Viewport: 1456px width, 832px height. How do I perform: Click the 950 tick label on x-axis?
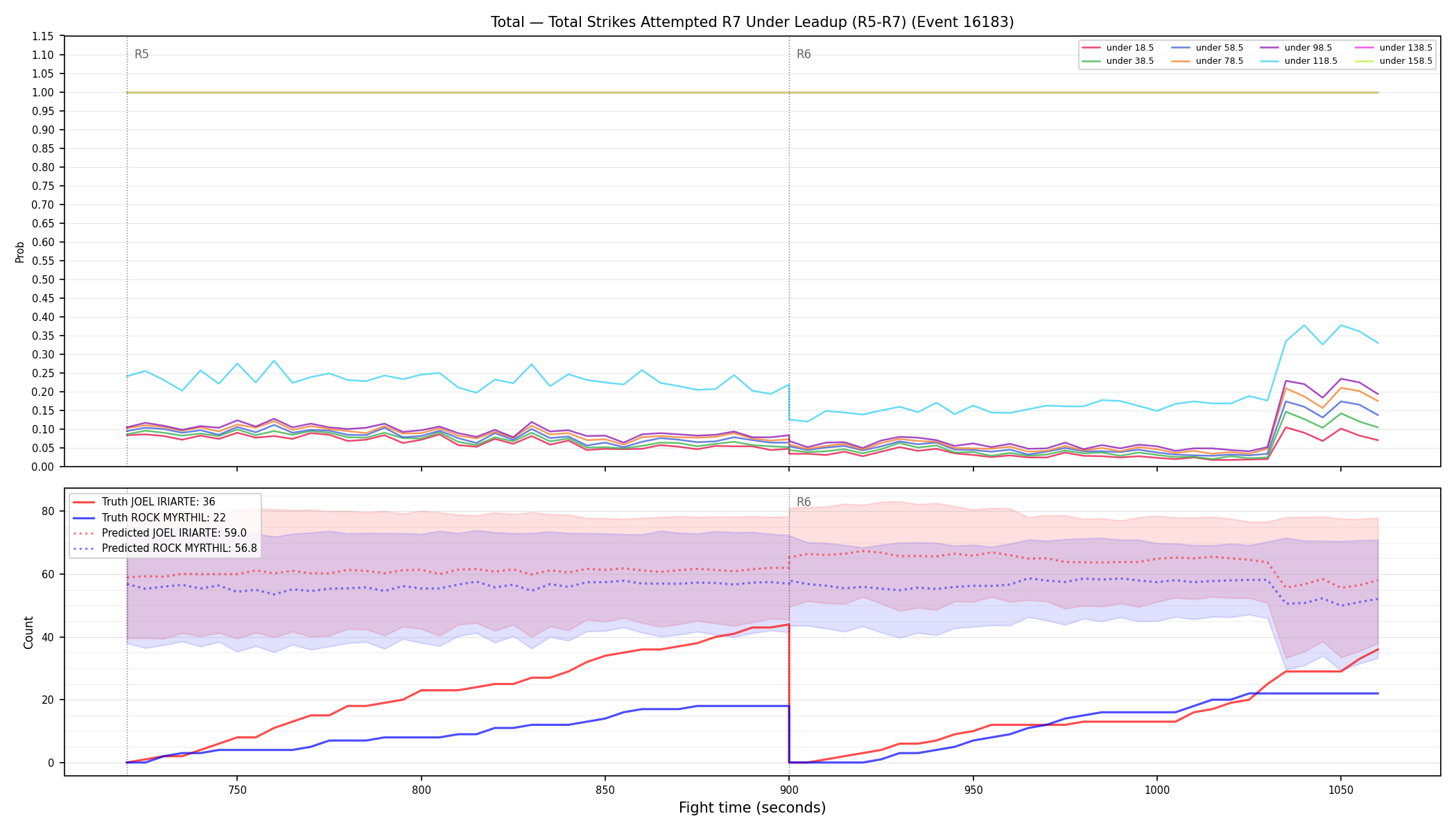pyautogui.click(x=973, y=790)
